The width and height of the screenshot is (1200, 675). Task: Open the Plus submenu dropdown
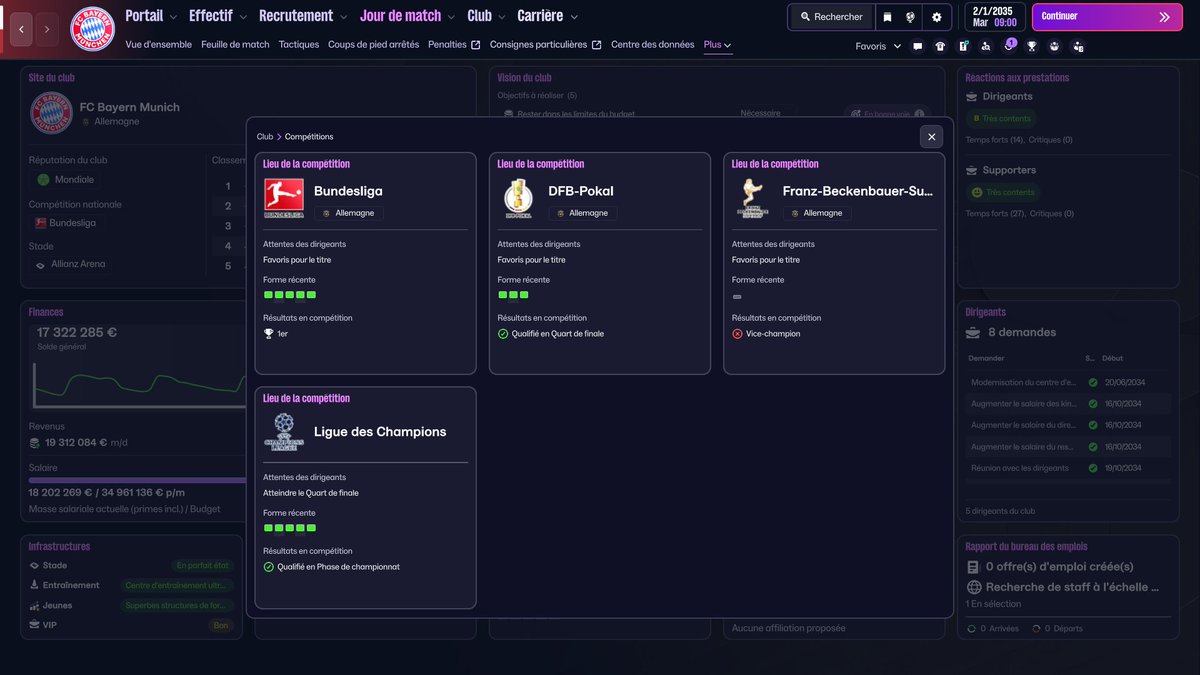click(717, 45)
